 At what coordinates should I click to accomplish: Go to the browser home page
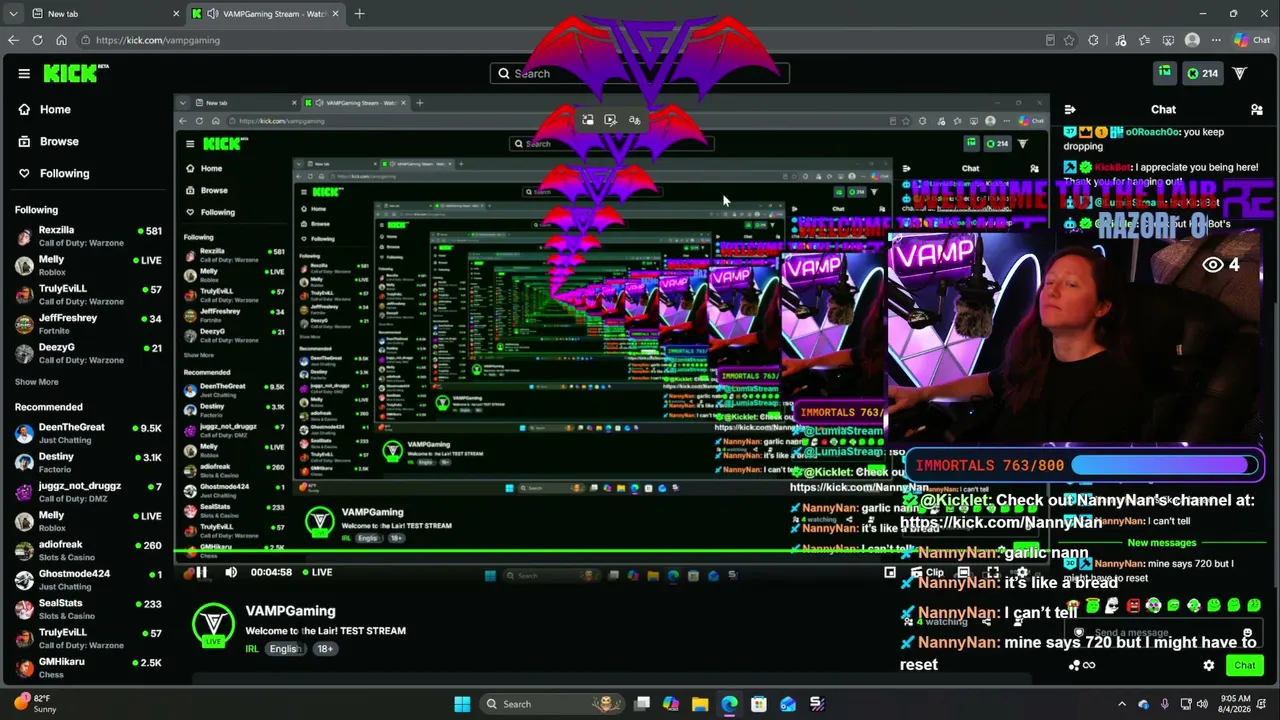pyautogui.click(x=61, y=40)
